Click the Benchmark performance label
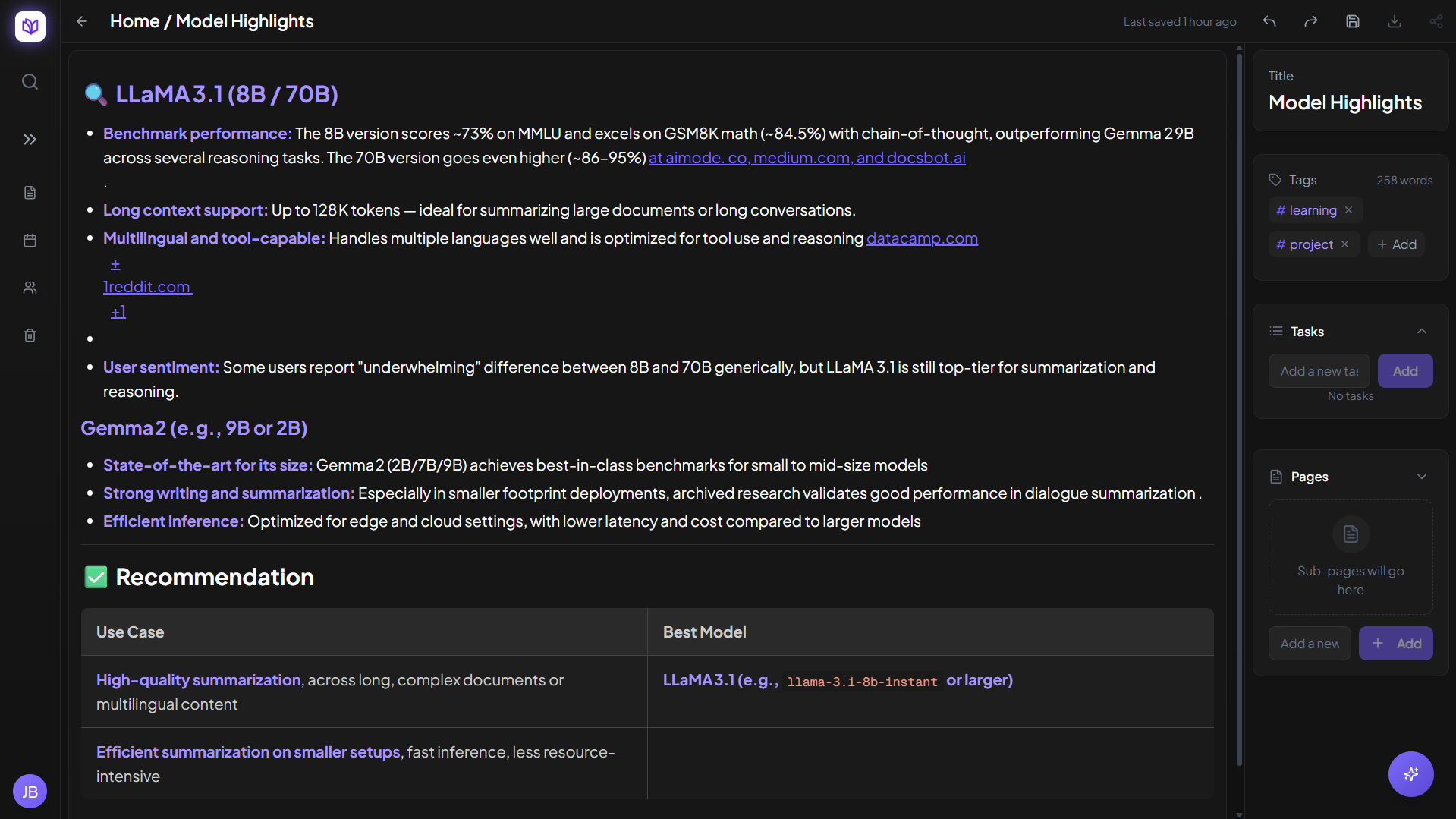1456x819 pixels. pos(197,134)
